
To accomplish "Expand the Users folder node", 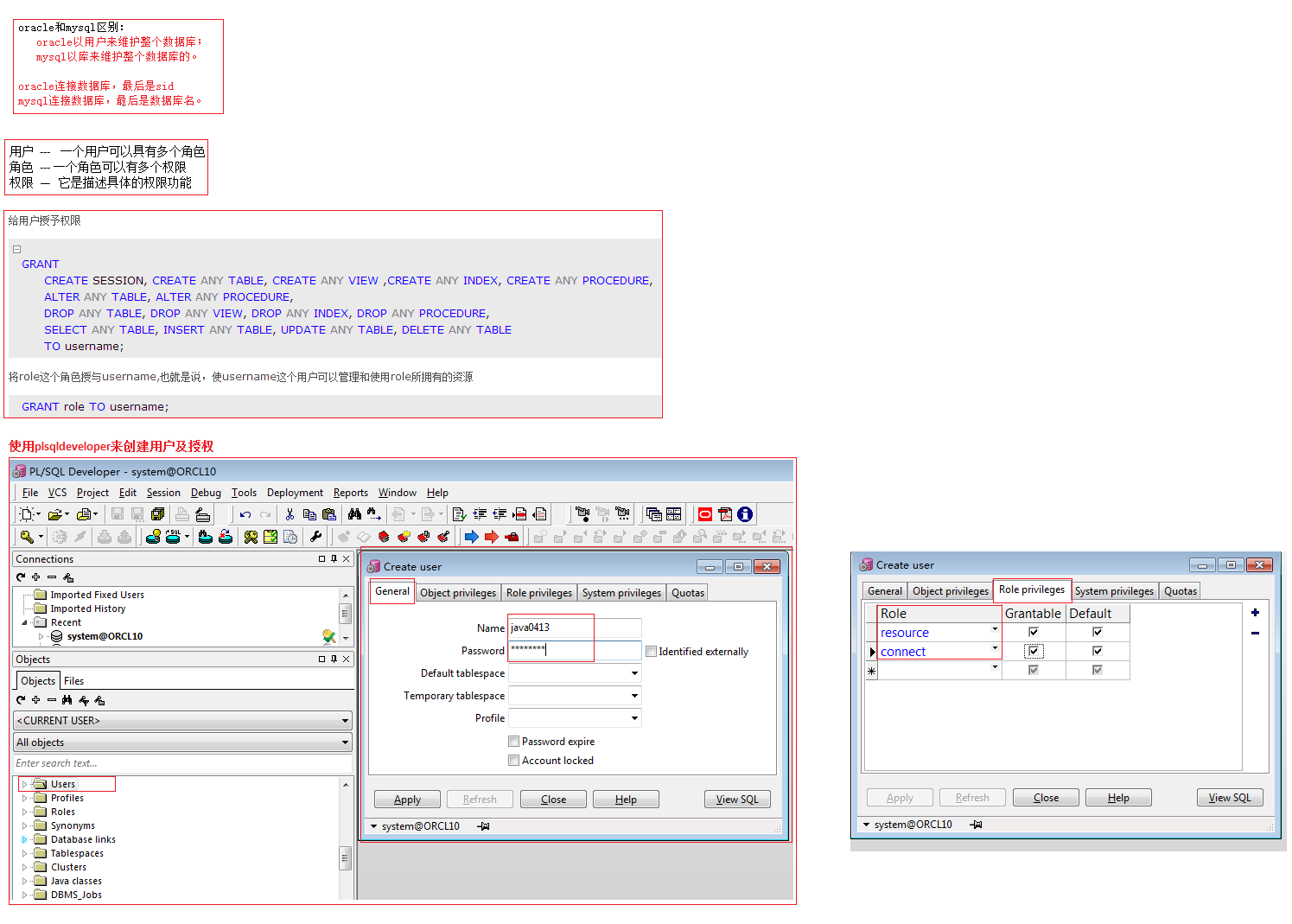I will click(x=24, y=785).
